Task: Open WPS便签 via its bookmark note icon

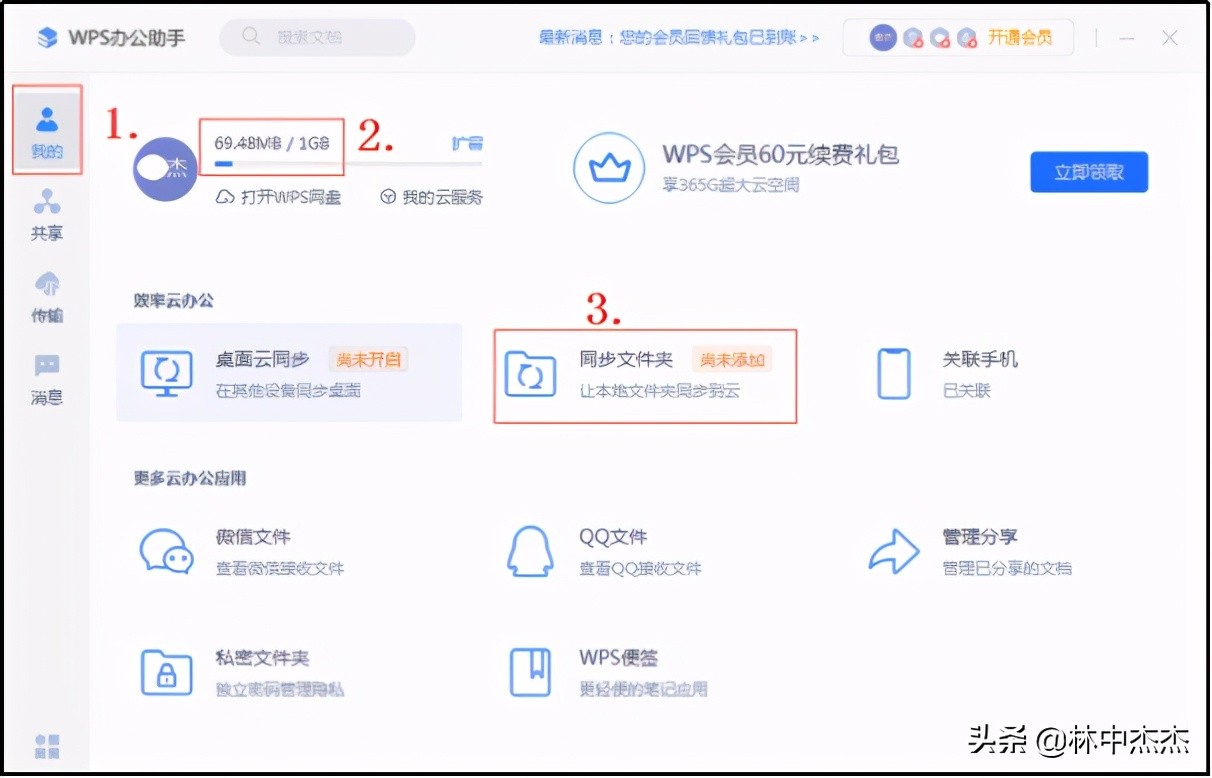Action: (530, 672)
